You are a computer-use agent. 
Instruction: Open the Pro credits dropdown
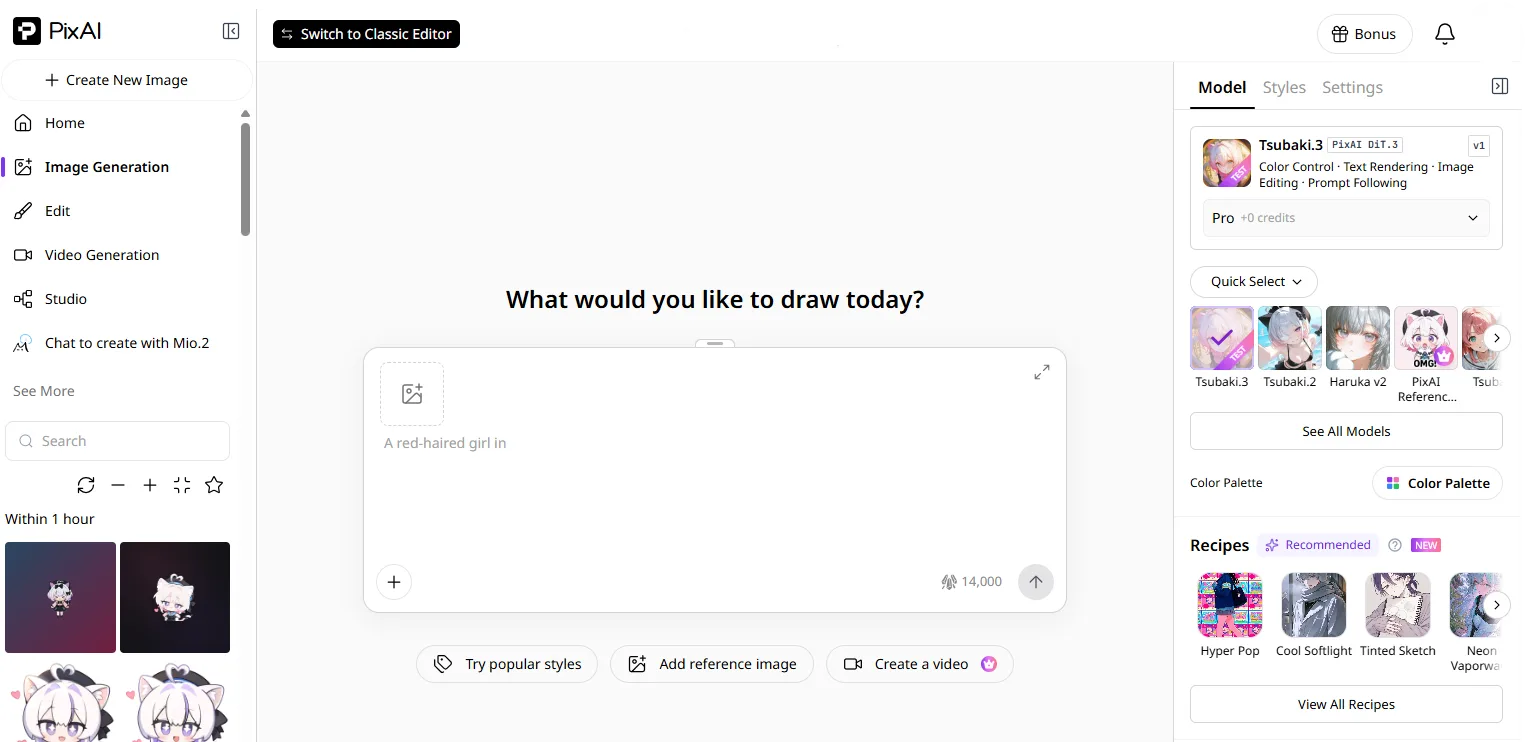pos(1346,218)
